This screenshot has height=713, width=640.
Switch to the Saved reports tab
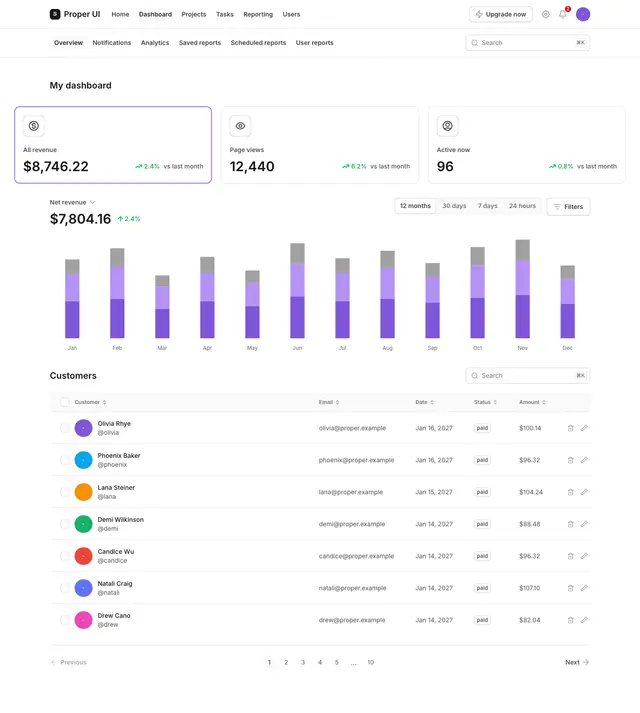[200, 43]
